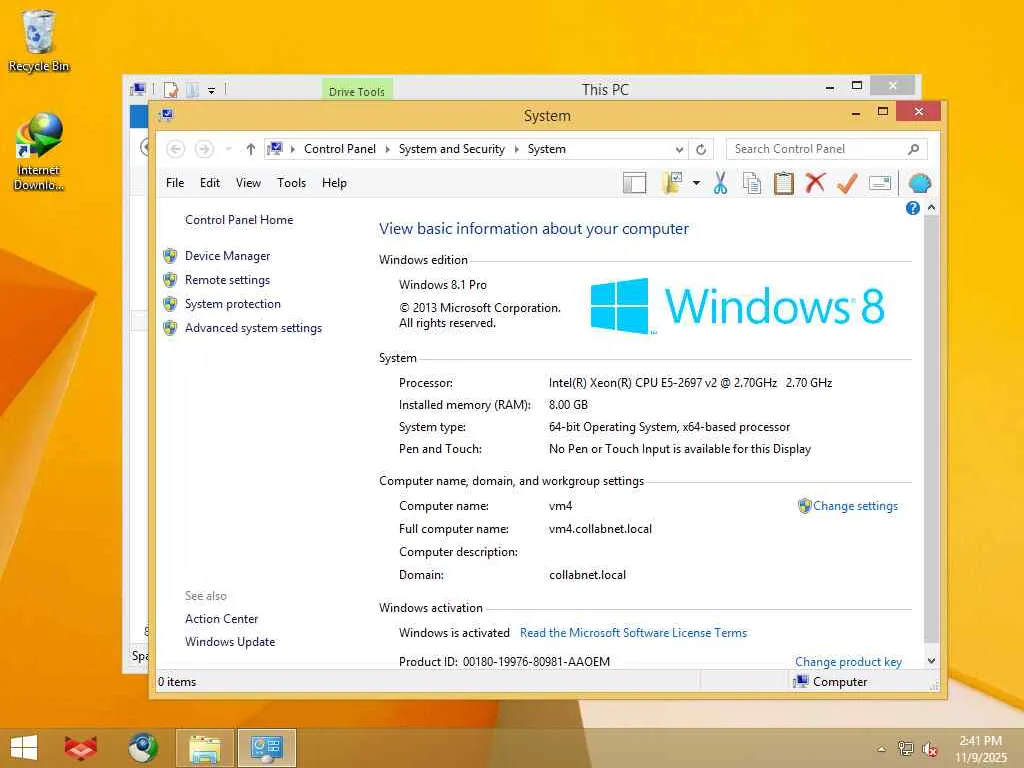Click the folder options toolbar icon
1024x768 pixels.
(672, 183)
